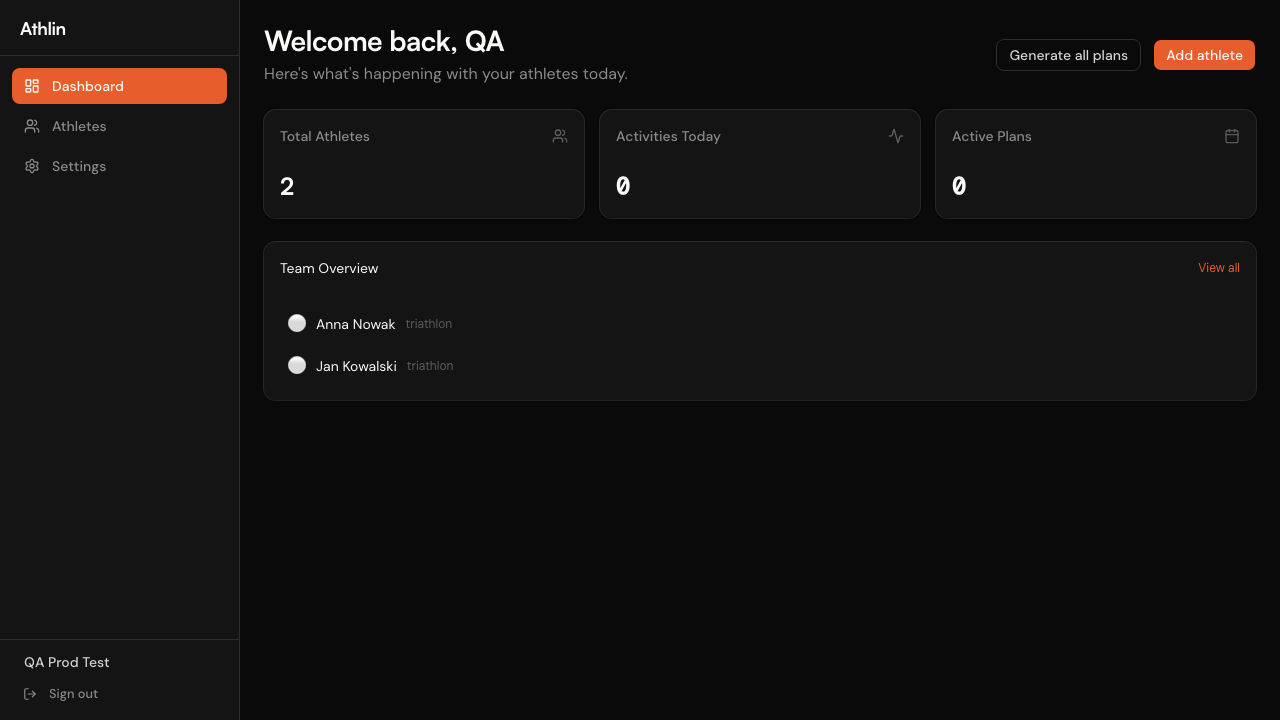1280x720 pixels.
Task: Click the people icon on Total Athletes card
Action: 560,136
